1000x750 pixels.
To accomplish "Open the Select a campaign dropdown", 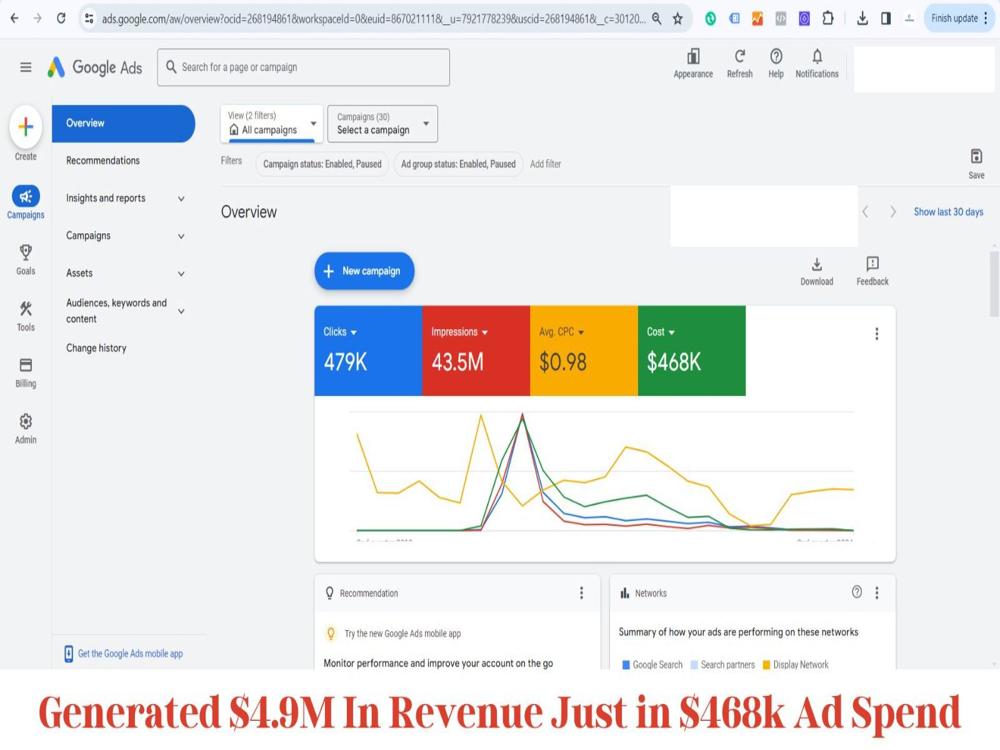I will coord(382,124).
